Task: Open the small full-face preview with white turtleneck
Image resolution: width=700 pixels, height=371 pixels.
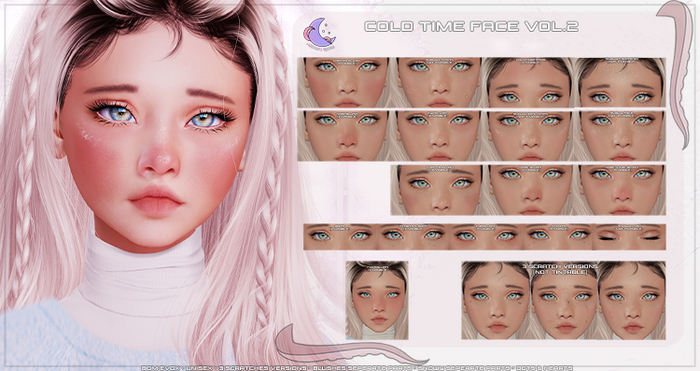Action: 377,300
